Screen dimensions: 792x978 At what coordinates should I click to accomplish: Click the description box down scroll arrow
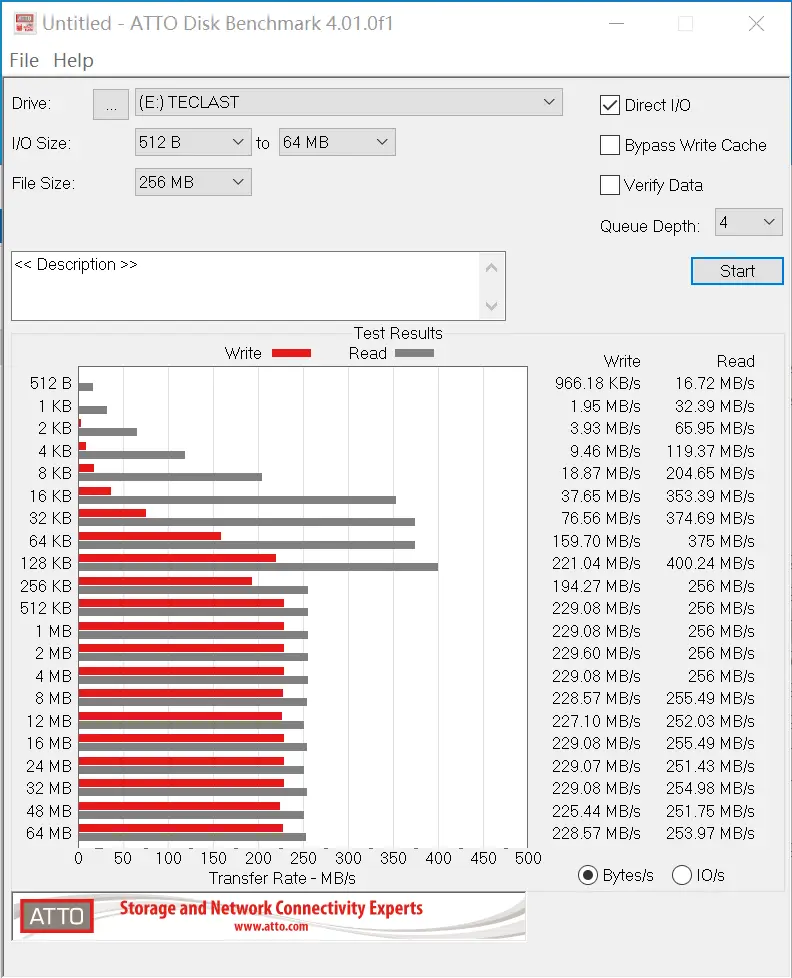pos(491,306)
